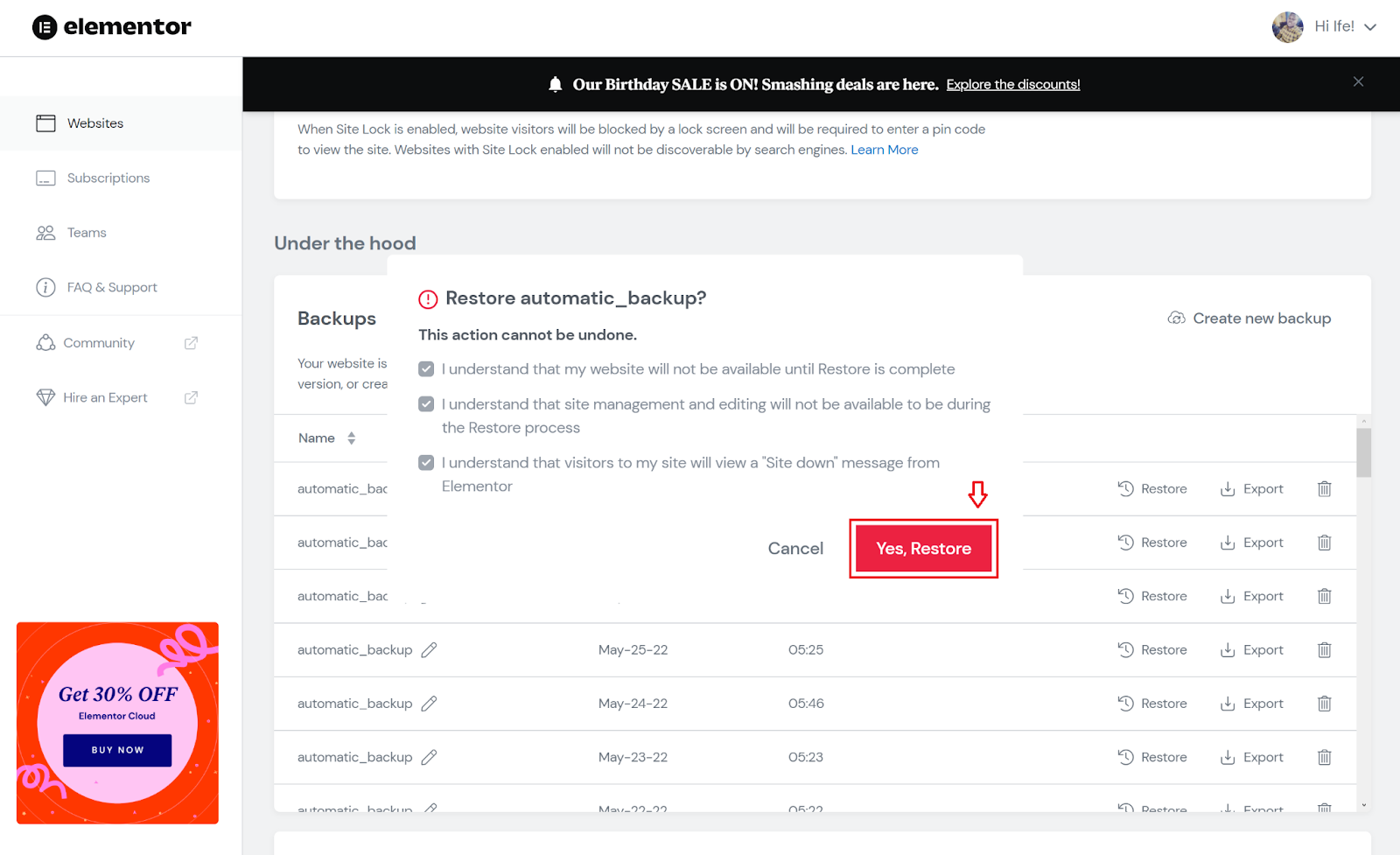
Task: Open the Explore the discounts link
Action: coord(1012,85)
